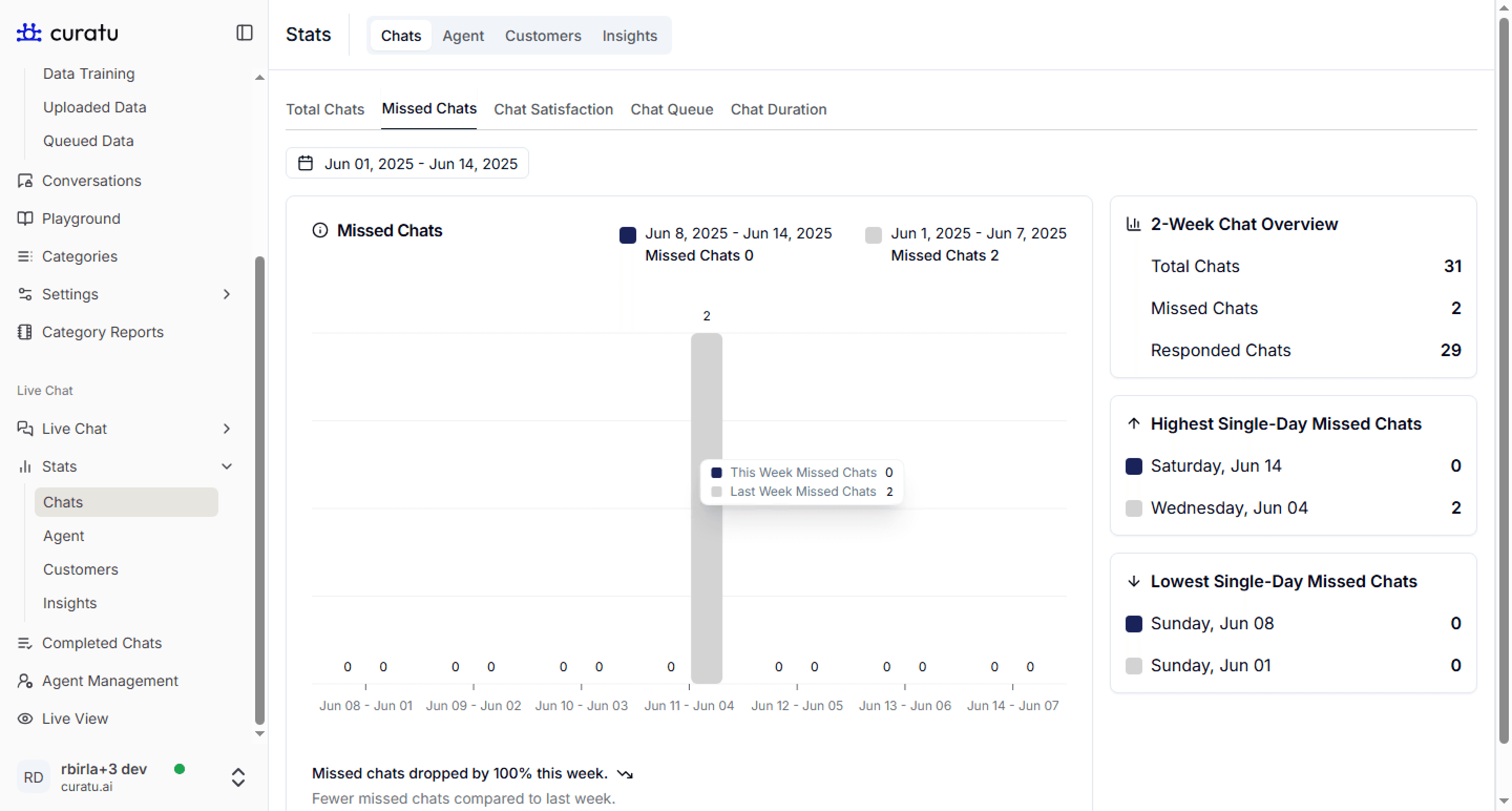Click the downward trend icon after summary
Image resolution: width=1512 pixels, height=811 pixels.
pos(625,774)
